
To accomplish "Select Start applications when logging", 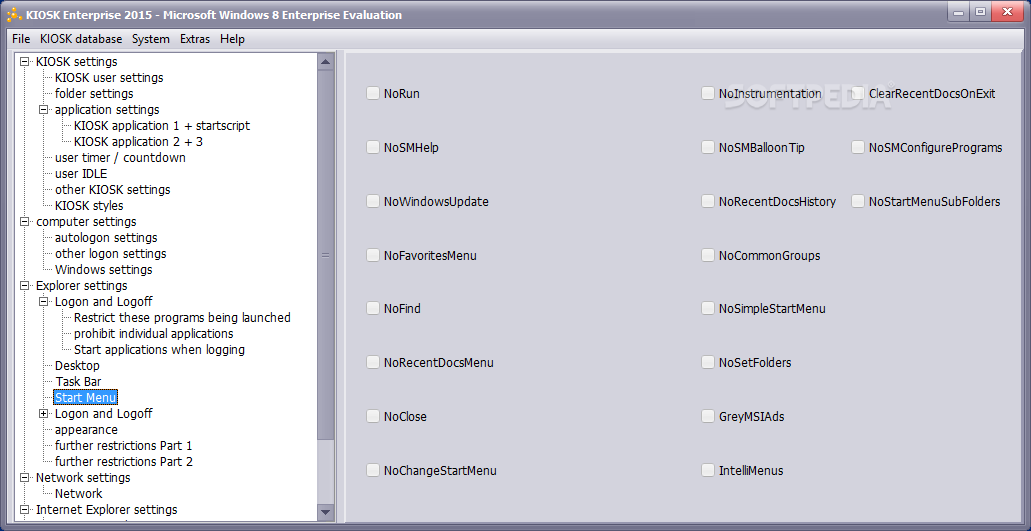I will pyautogui.click(x=159, y=350).
